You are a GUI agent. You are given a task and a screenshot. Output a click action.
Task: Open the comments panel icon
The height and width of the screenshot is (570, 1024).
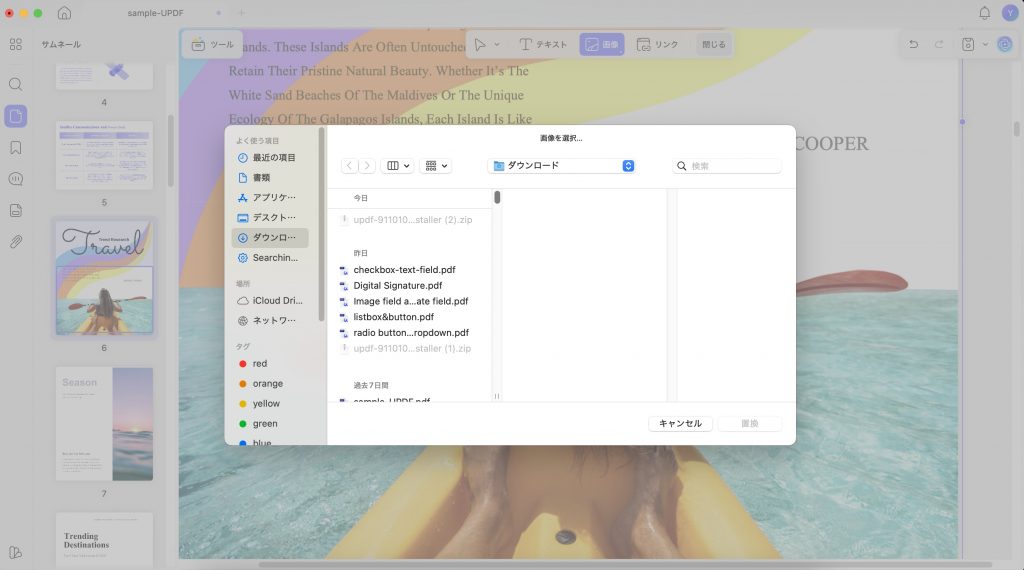[16, 179]
